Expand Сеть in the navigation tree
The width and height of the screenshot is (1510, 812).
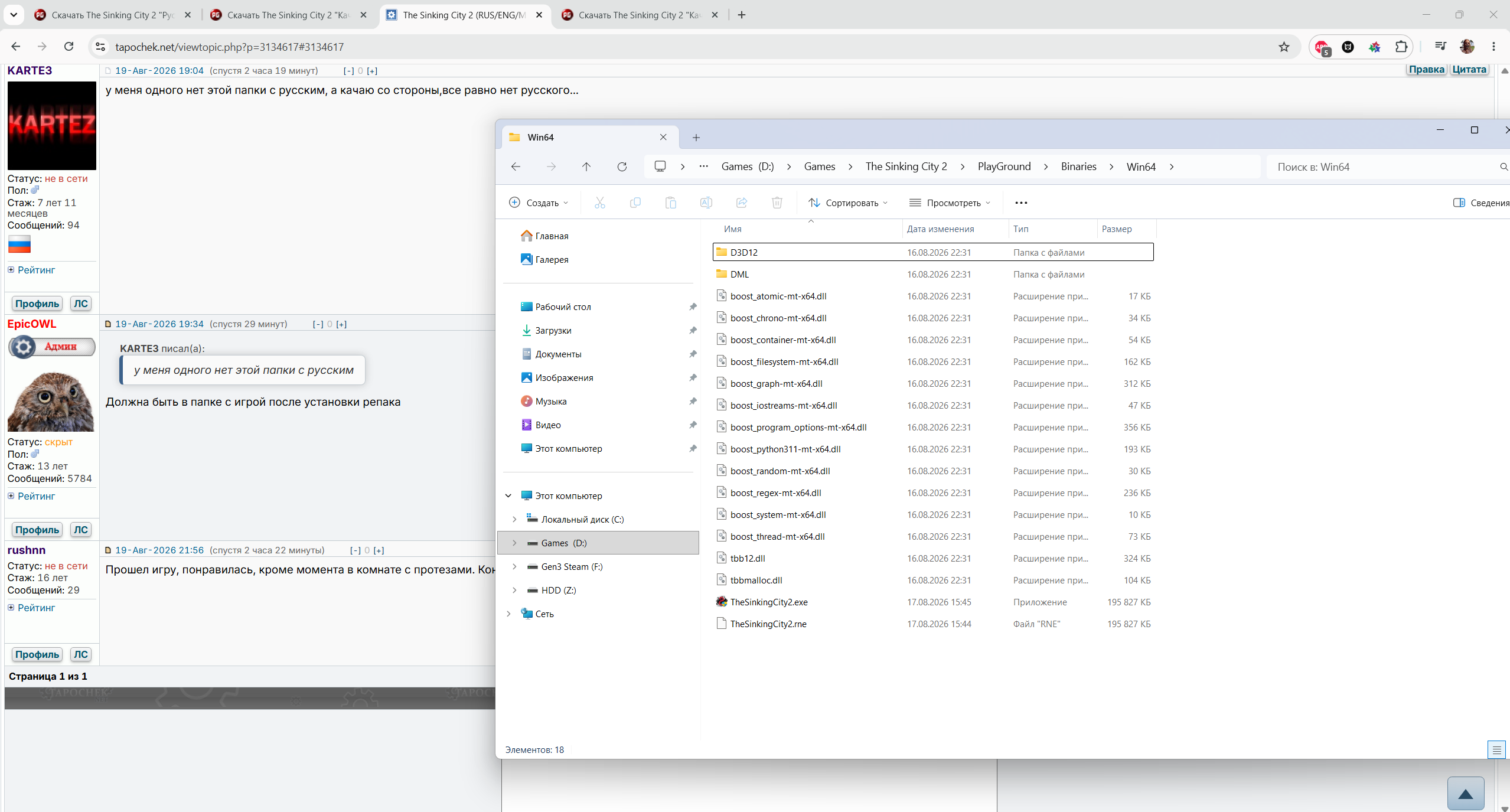coord(508,614)
